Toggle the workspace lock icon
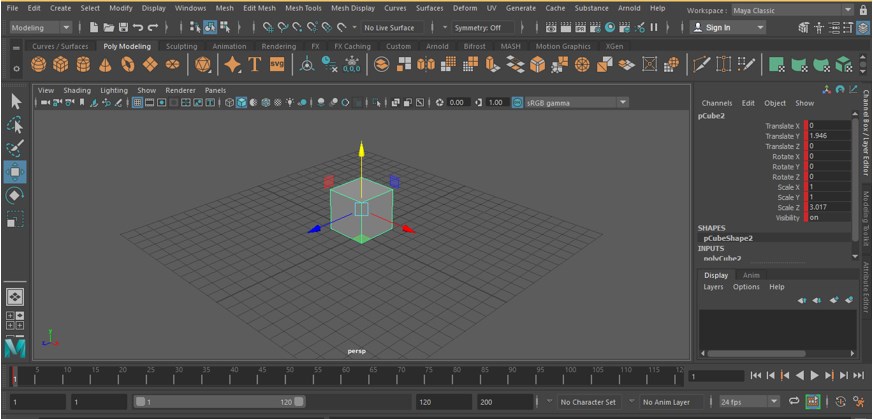Viewport: 873px width, 419px height. tap(863, 10)
